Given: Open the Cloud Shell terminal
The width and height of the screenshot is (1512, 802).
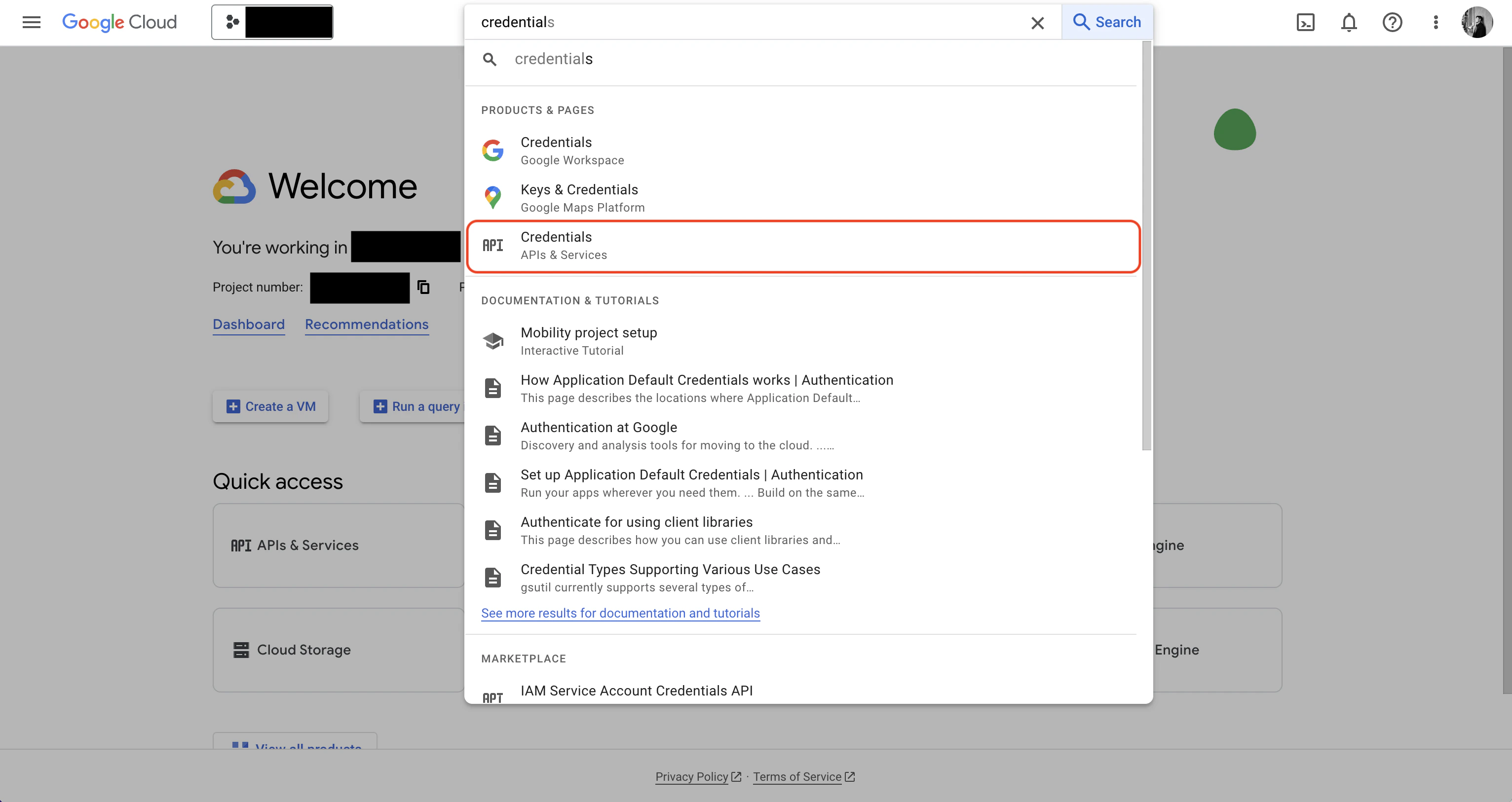Looking at the screenshot, I should pos(1306,22).
